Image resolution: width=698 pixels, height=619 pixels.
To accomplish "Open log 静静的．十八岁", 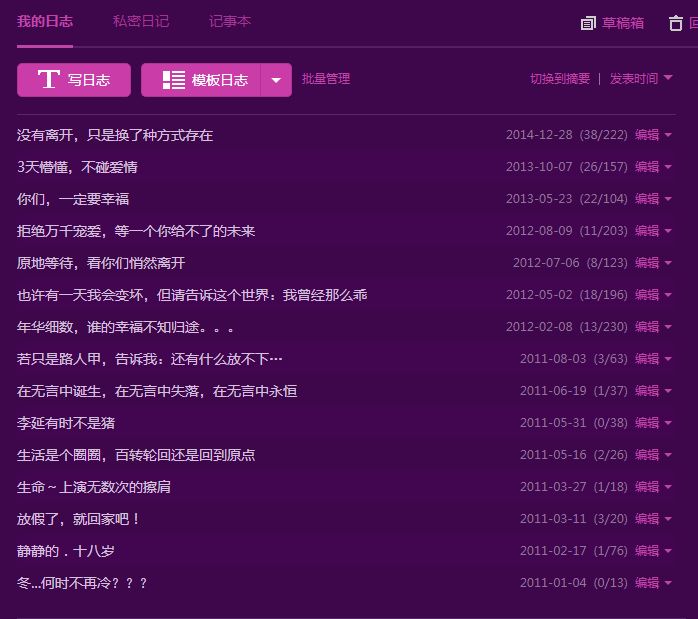I will [66, 551].
